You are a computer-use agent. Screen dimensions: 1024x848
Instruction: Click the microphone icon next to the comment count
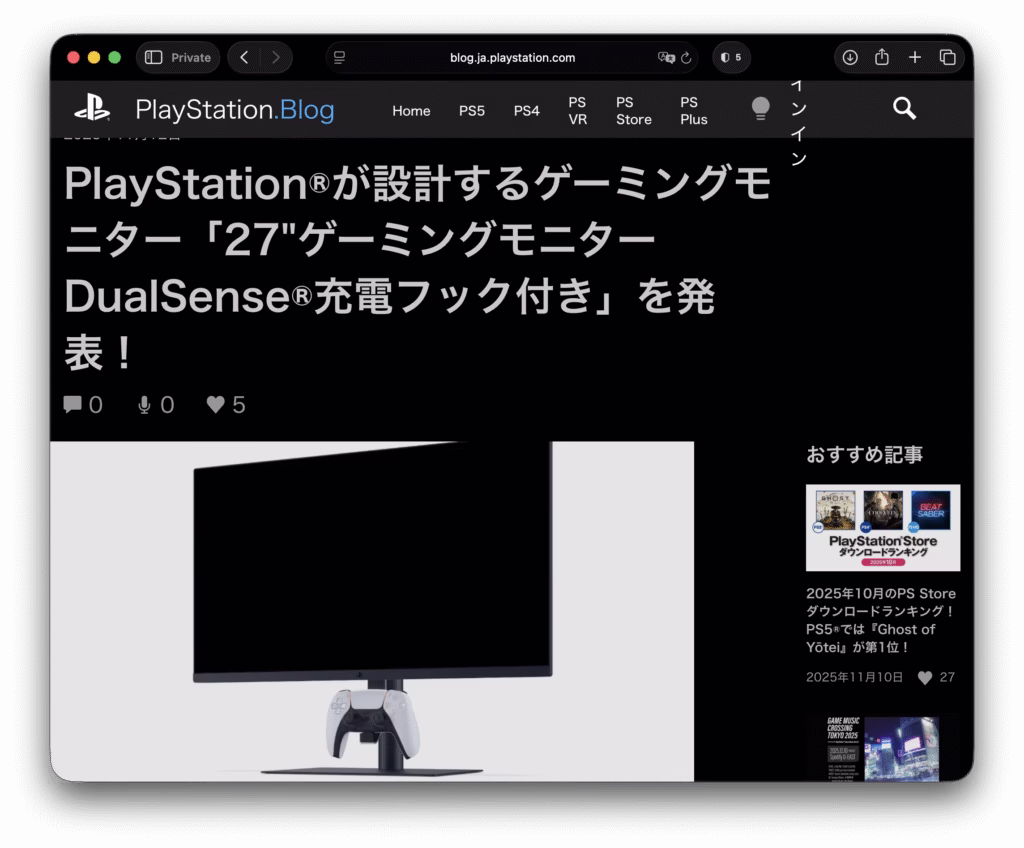pos(143,404)
